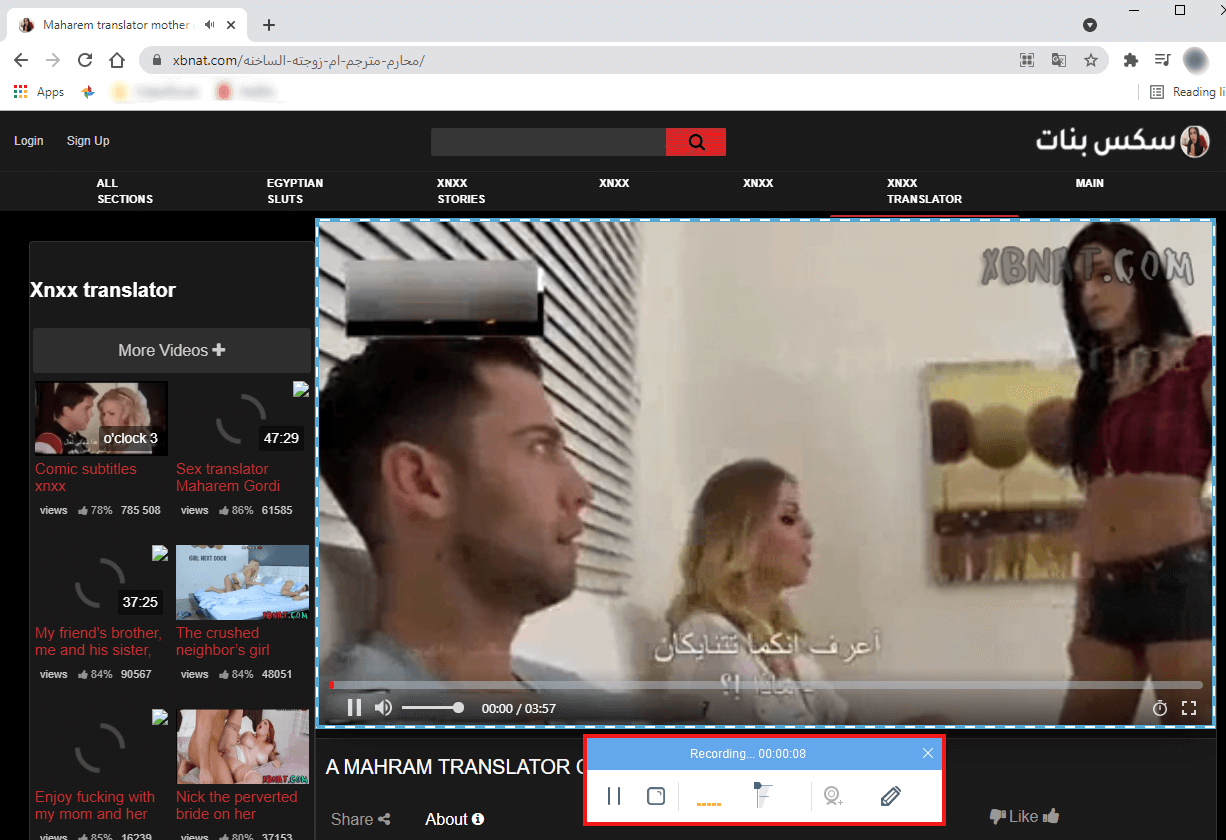The image size is (1226, 840).
Task: Click the dislike thumbs-down icon
Action: 997,816
